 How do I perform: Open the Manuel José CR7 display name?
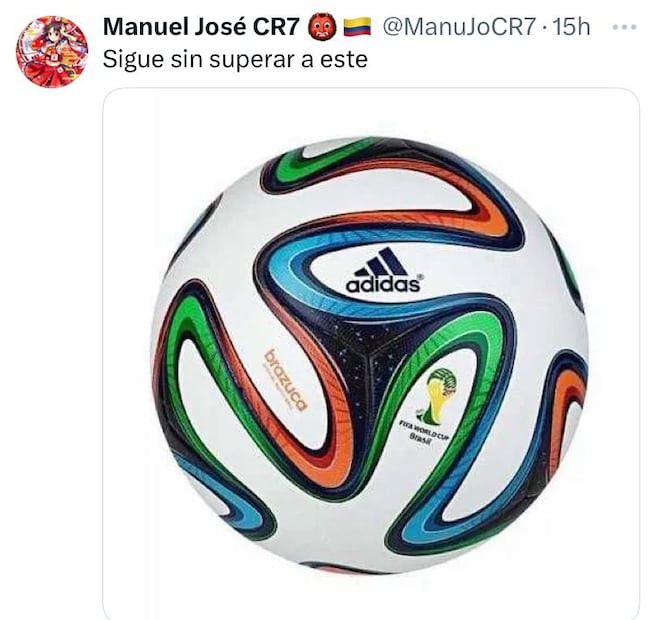201,27
